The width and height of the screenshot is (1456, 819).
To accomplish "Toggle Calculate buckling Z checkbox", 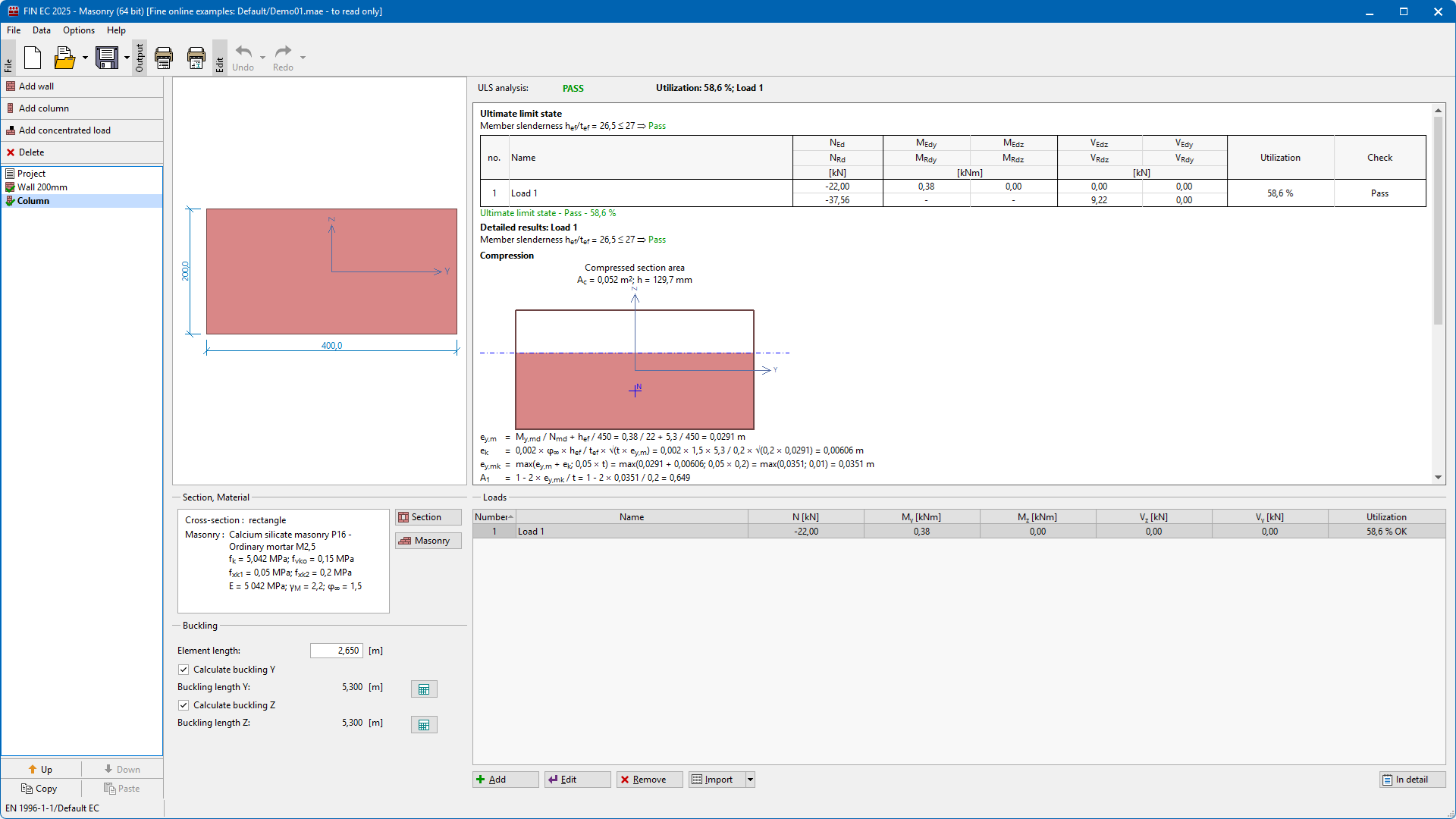I will point(184,705).
